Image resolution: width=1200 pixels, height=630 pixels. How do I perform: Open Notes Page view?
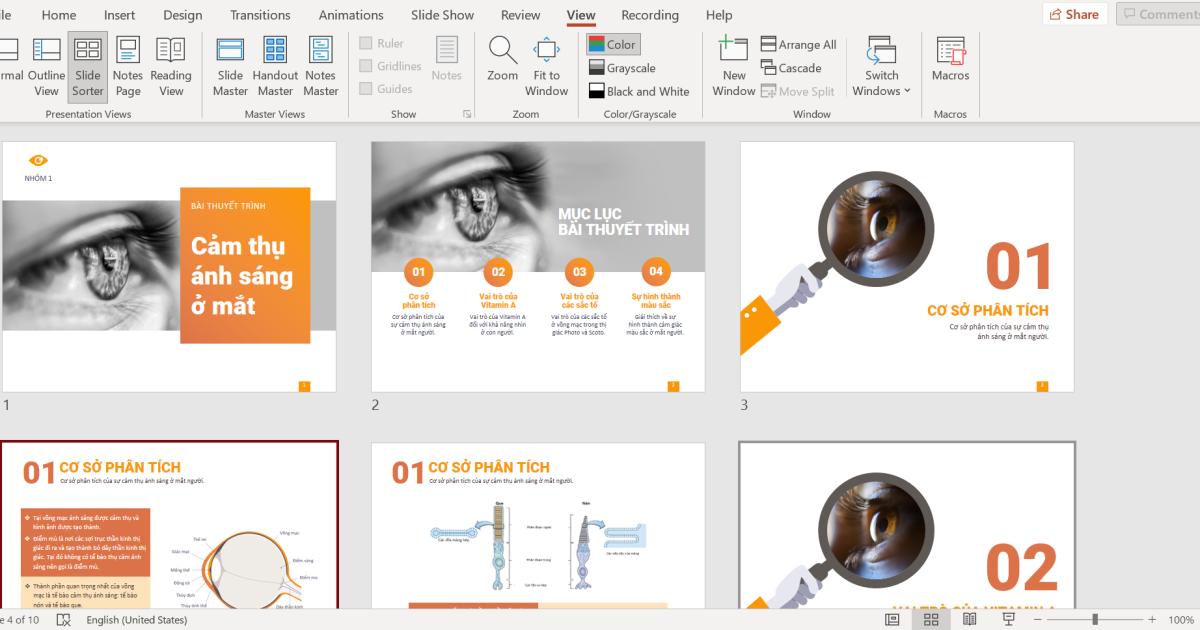coord(128,67)
